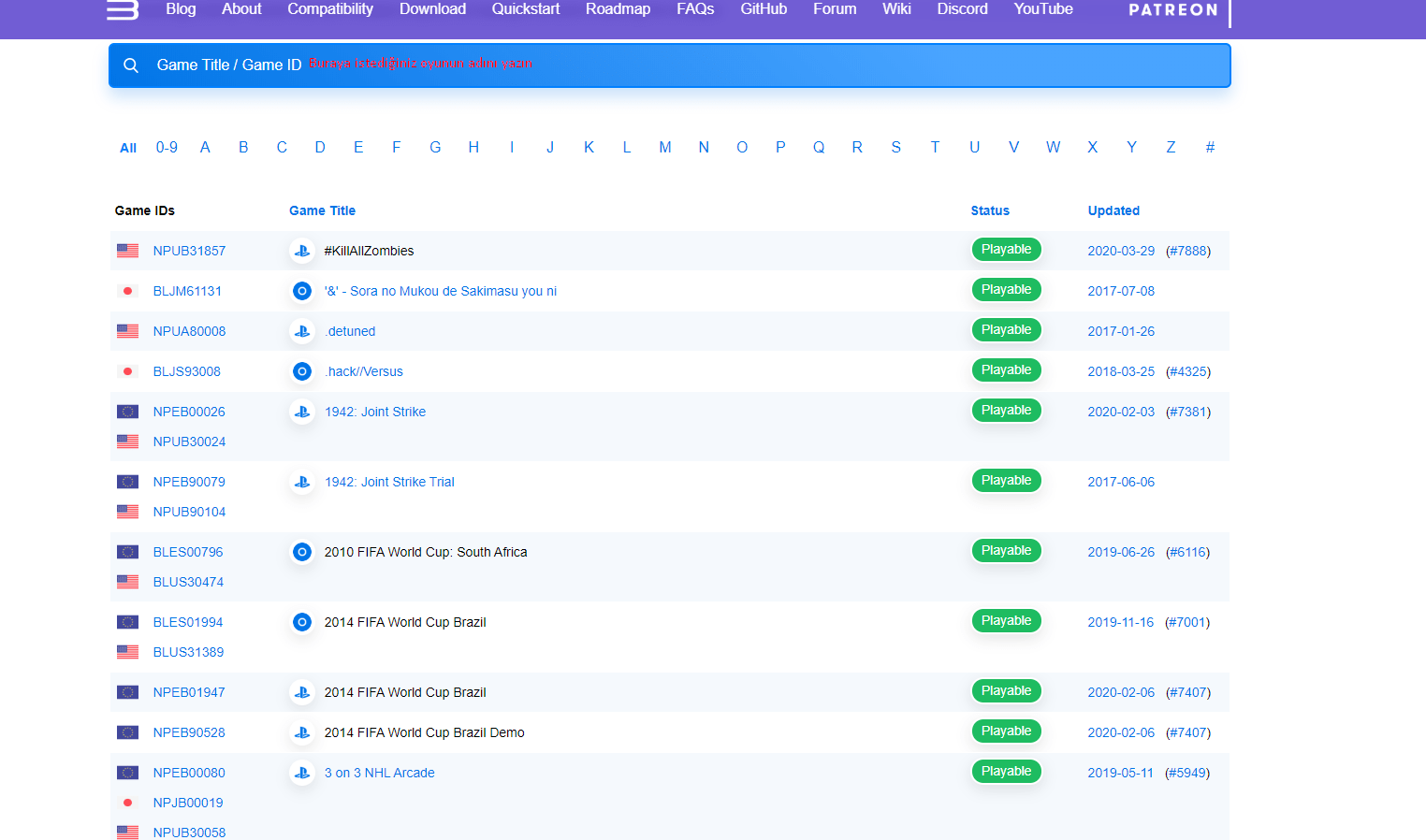Select the # symbol filter
The width and height of the screenshot is (1426, 840).
coord(1210,148)
